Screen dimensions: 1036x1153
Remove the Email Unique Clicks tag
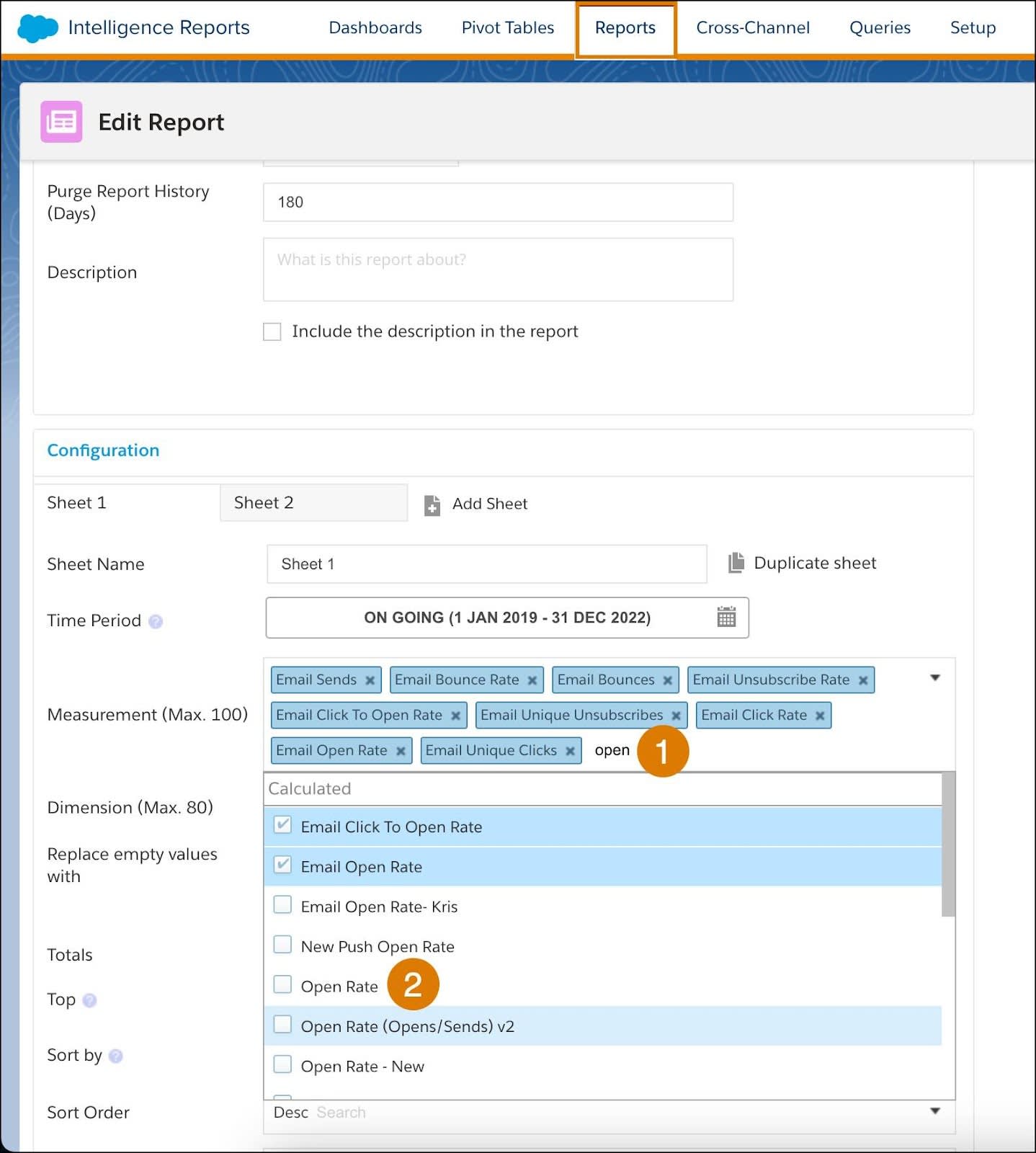[570, 751]
